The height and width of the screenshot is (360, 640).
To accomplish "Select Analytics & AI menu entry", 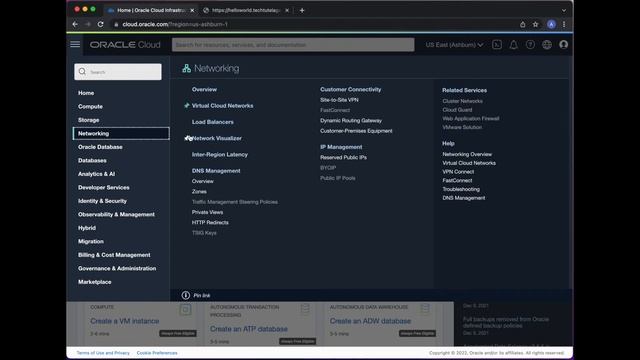I will pos(96,174).
